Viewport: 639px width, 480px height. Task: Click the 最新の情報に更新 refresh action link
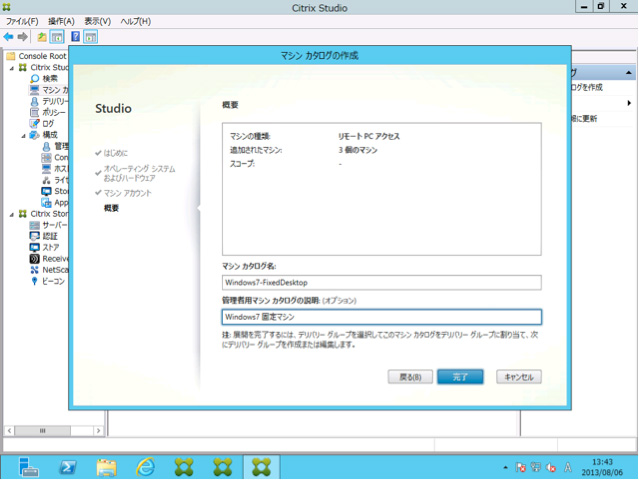click(584, 119)
